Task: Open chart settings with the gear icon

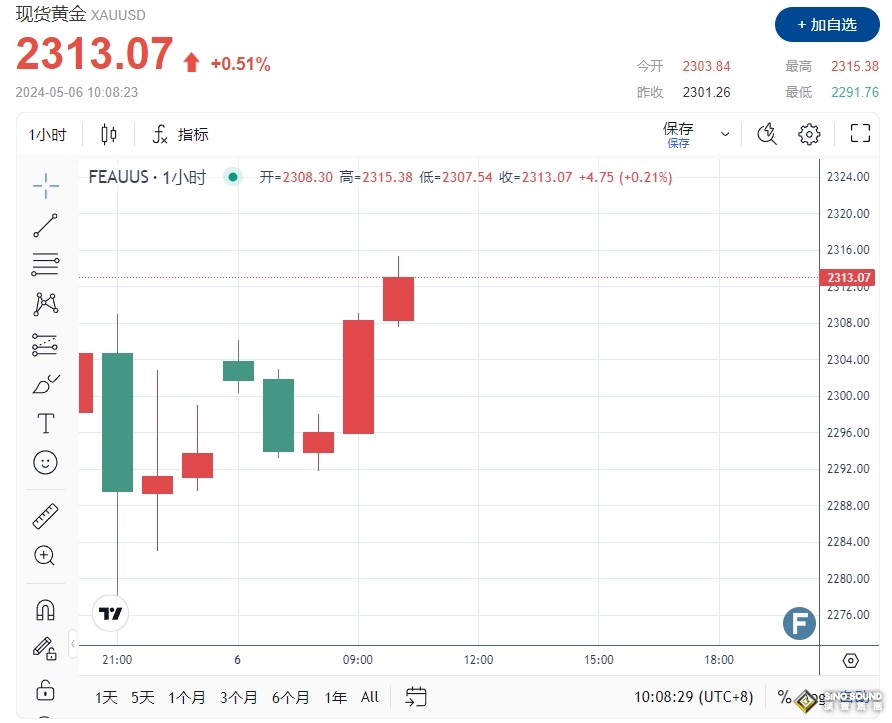Action: [x=809, y=133]
